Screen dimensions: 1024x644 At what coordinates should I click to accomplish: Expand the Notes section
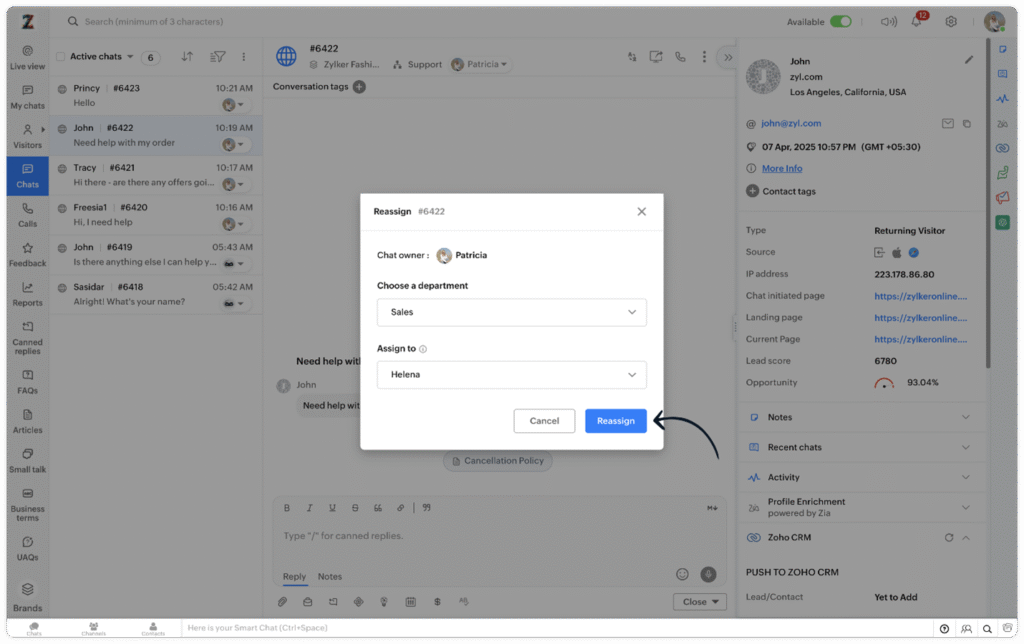(965, 417)
